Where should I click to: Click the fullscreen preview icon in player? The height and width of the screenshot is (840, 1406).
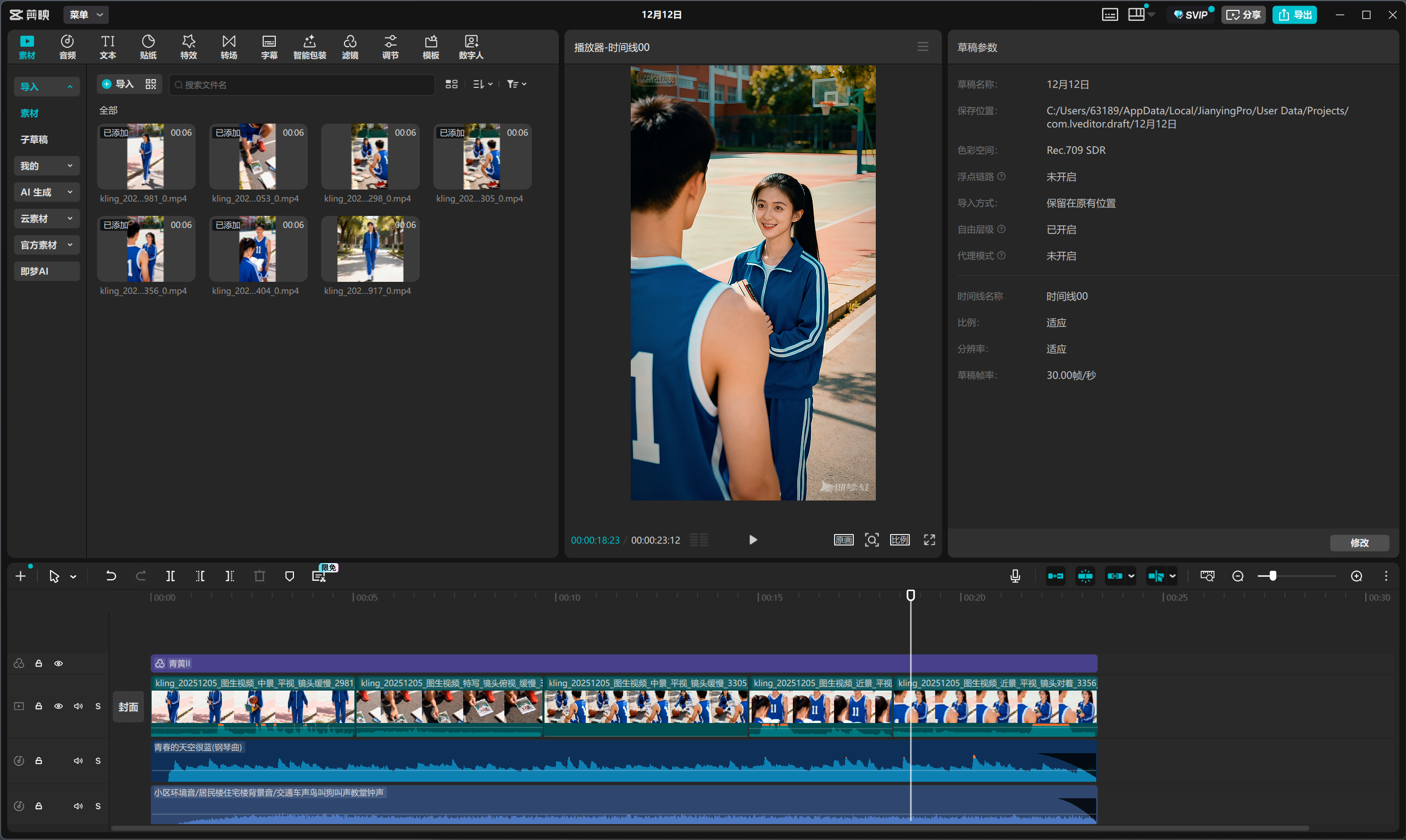pos(930,540)
